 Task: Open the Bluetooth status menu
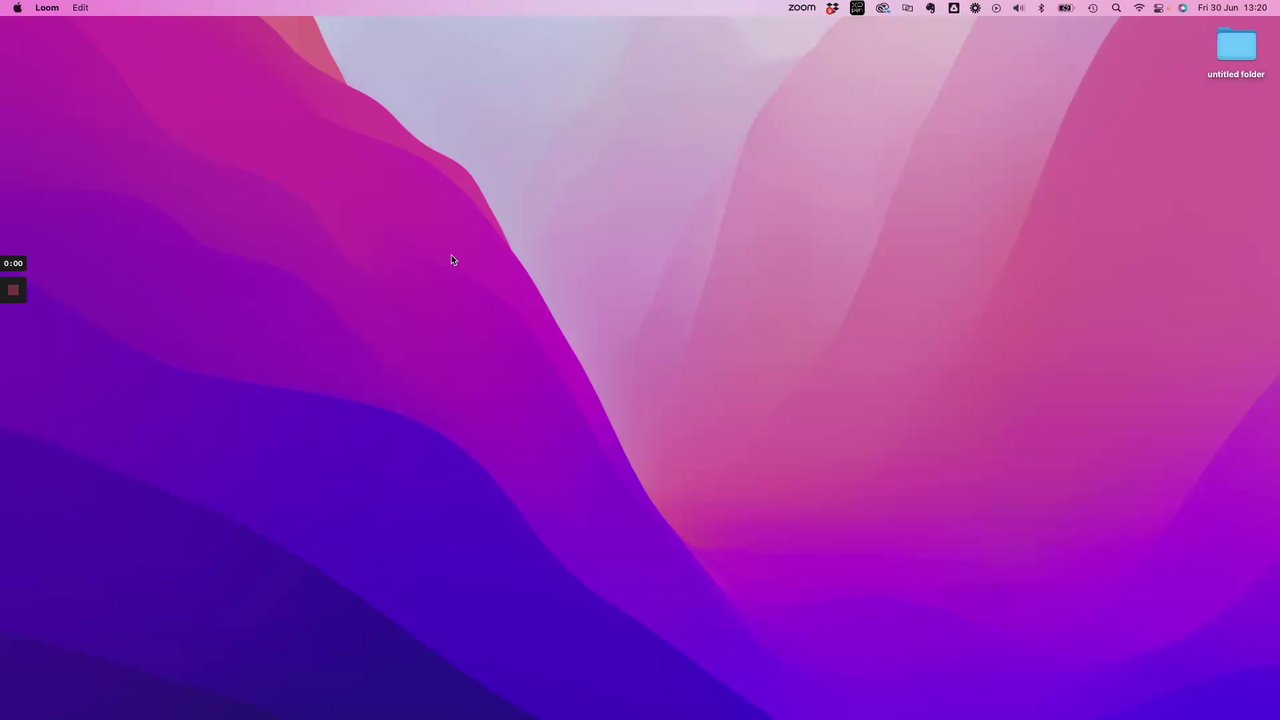pos(1041,8)
